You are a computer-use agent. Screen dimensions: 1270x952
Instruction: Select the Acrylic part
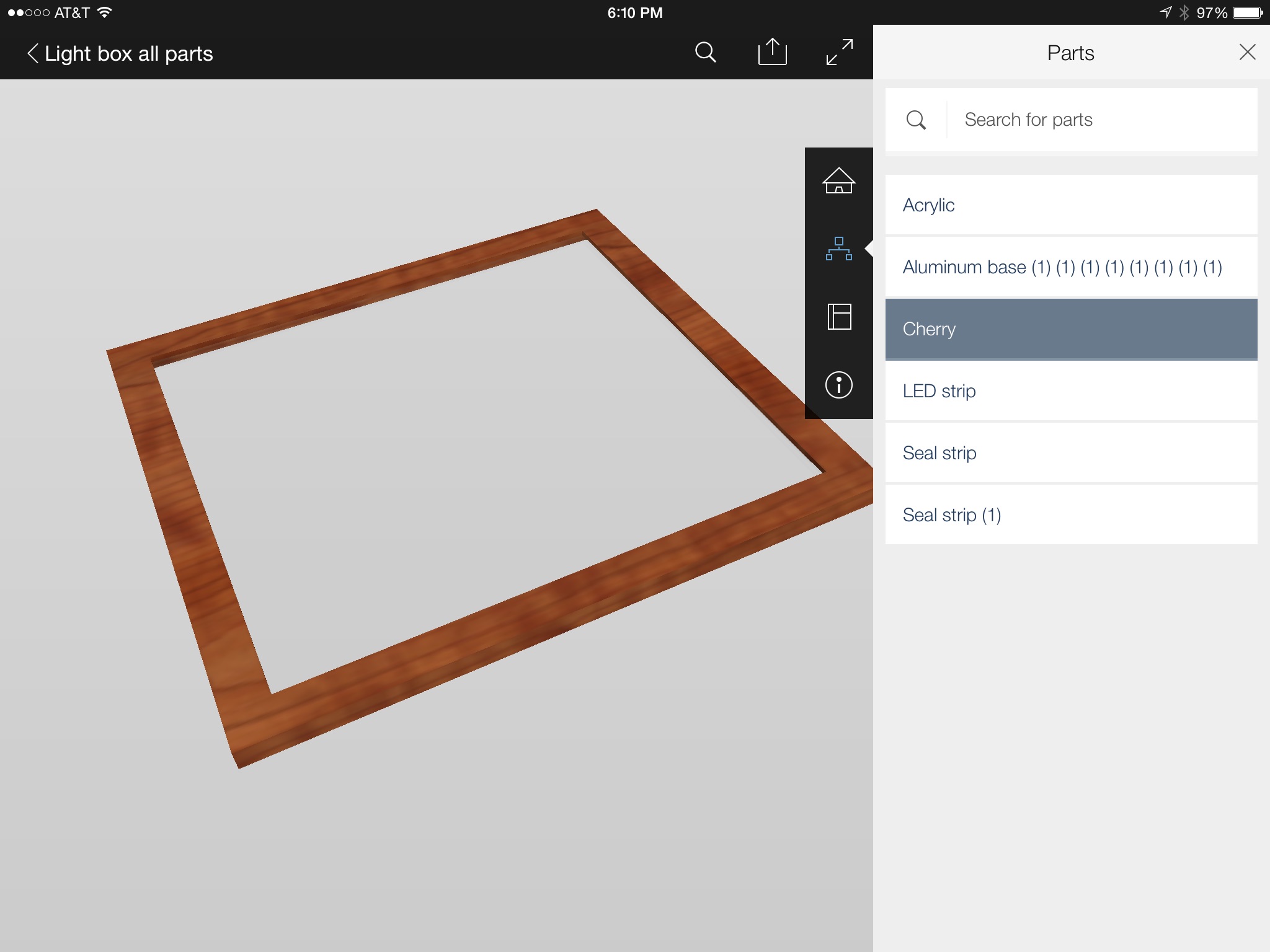1071,205
